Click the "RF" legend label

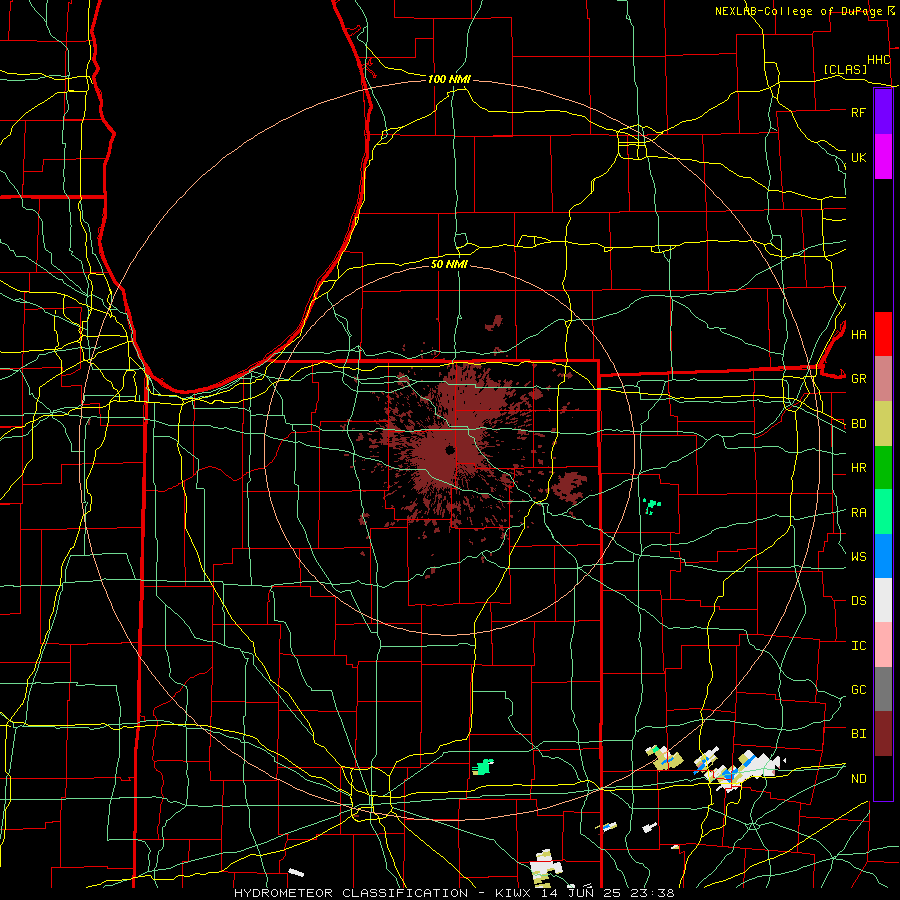(x=858, y=113)
